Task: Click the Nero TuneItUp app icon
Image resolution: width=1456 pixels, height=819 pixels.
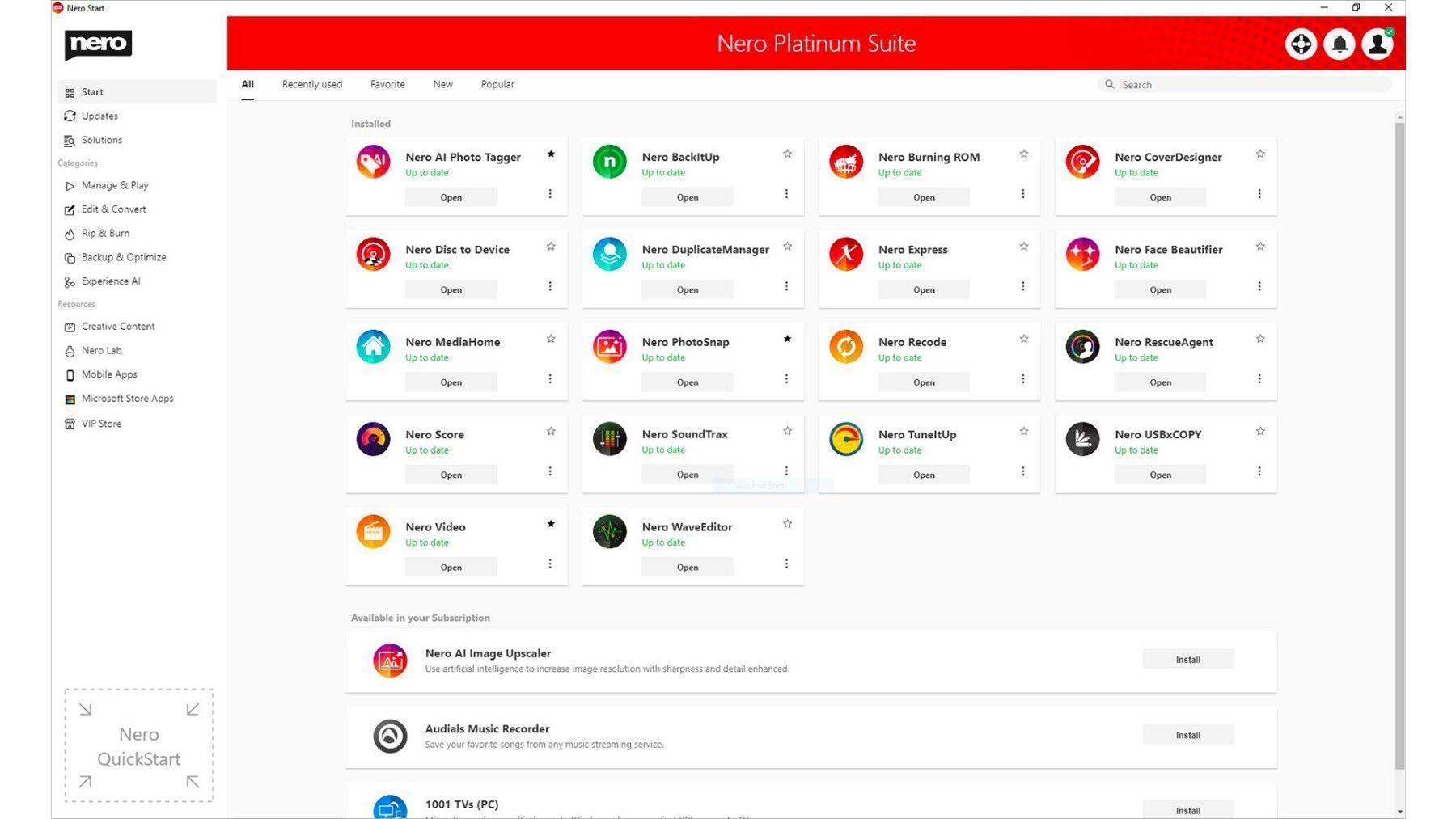Action: click(x=846, y=439)
